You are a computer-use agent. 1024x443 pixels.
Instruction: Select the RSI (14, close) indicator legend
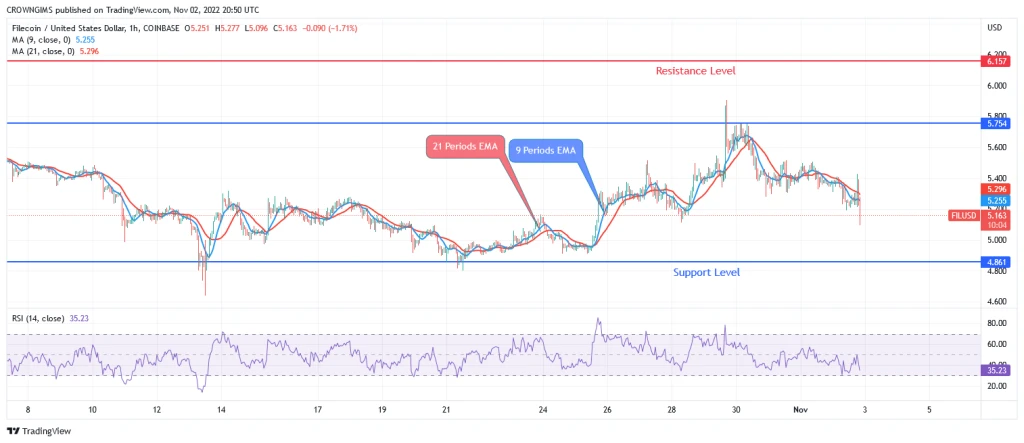(x=50, y=318)
